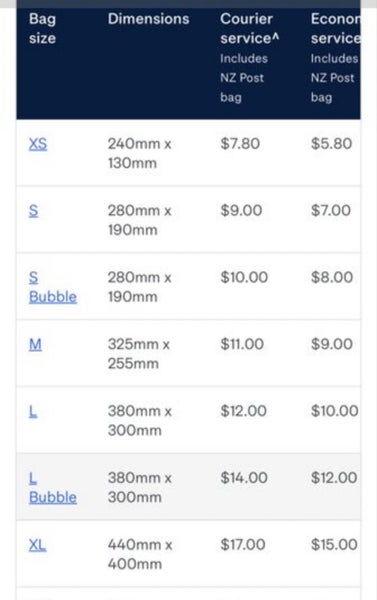Open the L bag size link
This screenshot has width=377, height=600.
pos(33,411)
